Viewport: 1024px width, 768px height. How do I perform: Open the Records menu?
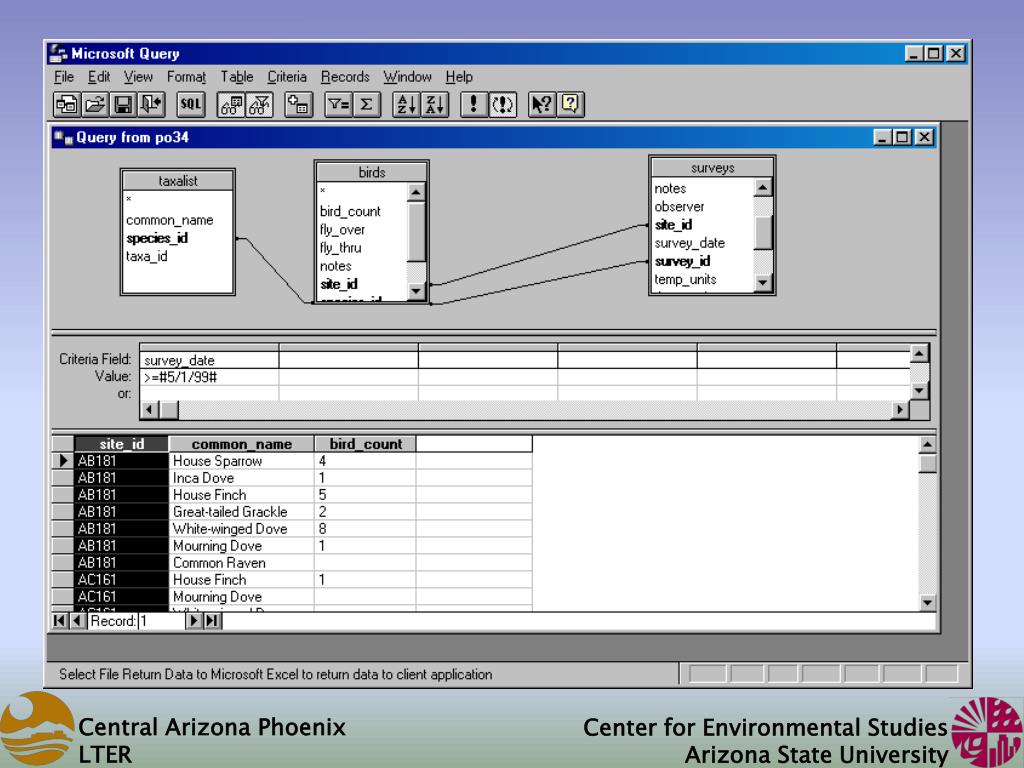tap(345, 77)
